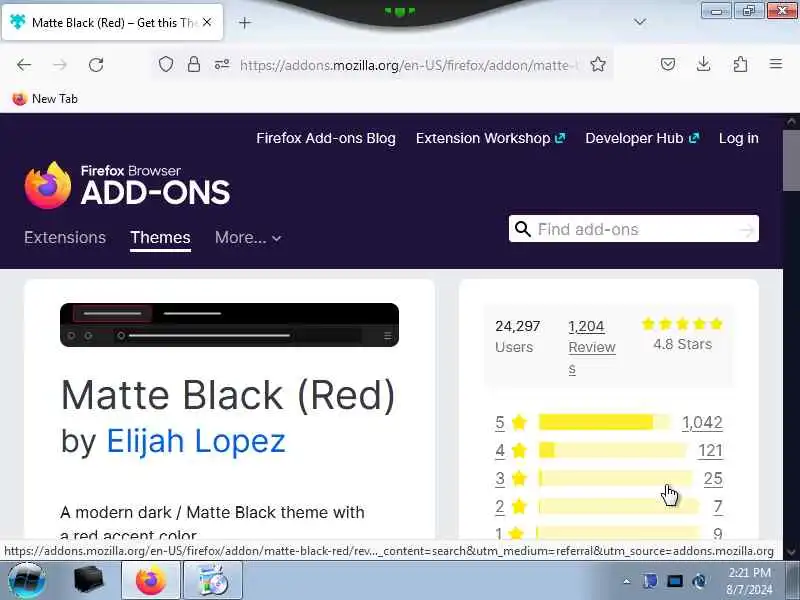Click the 5-star rating bar

[605, 422]
